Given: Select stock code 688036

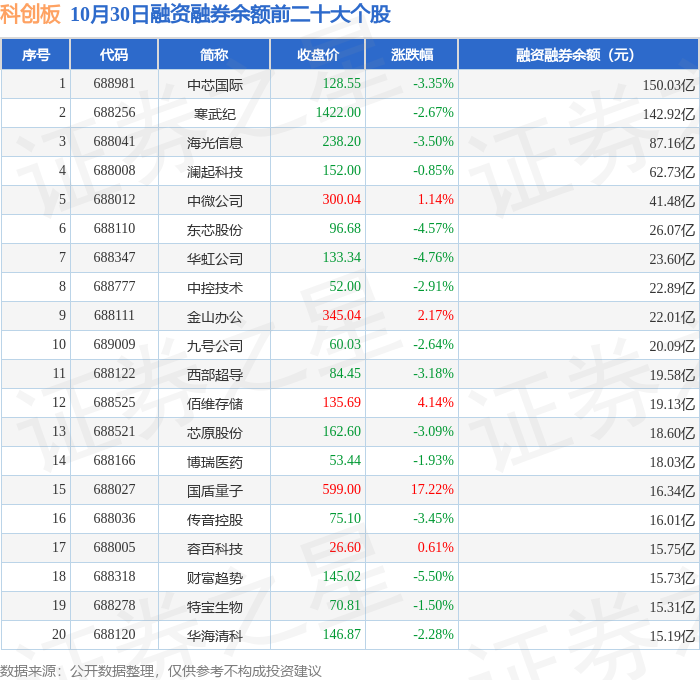Looking at the screenshot, I should [x=114, y=519].
